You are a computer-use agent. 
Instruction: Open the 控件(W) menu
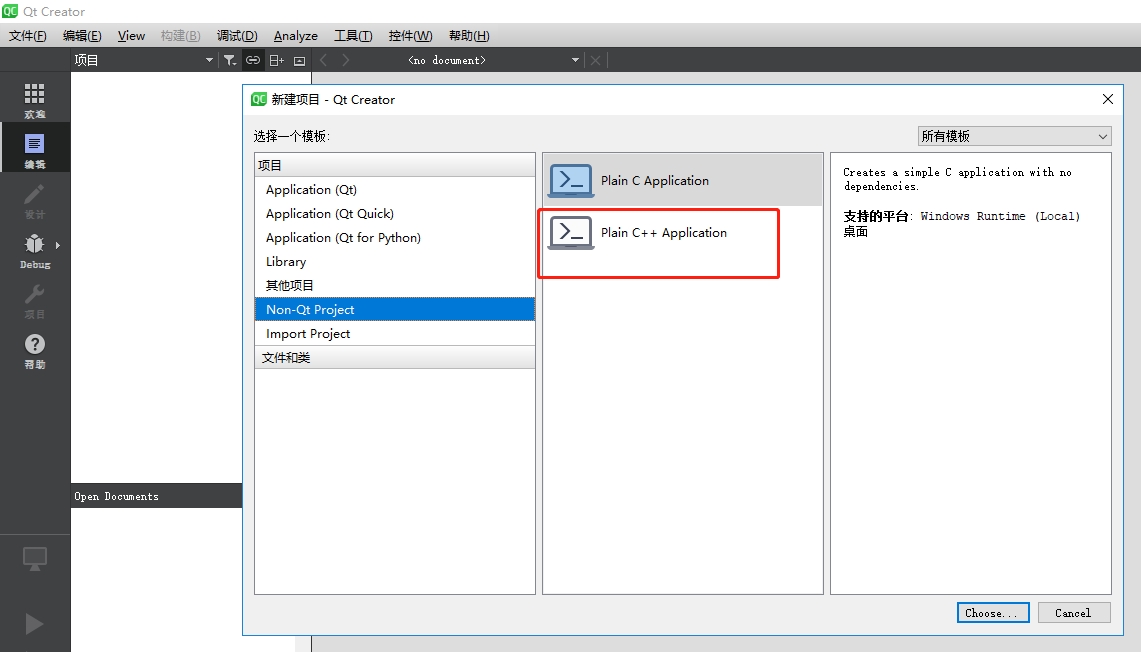tap(410, 36)
